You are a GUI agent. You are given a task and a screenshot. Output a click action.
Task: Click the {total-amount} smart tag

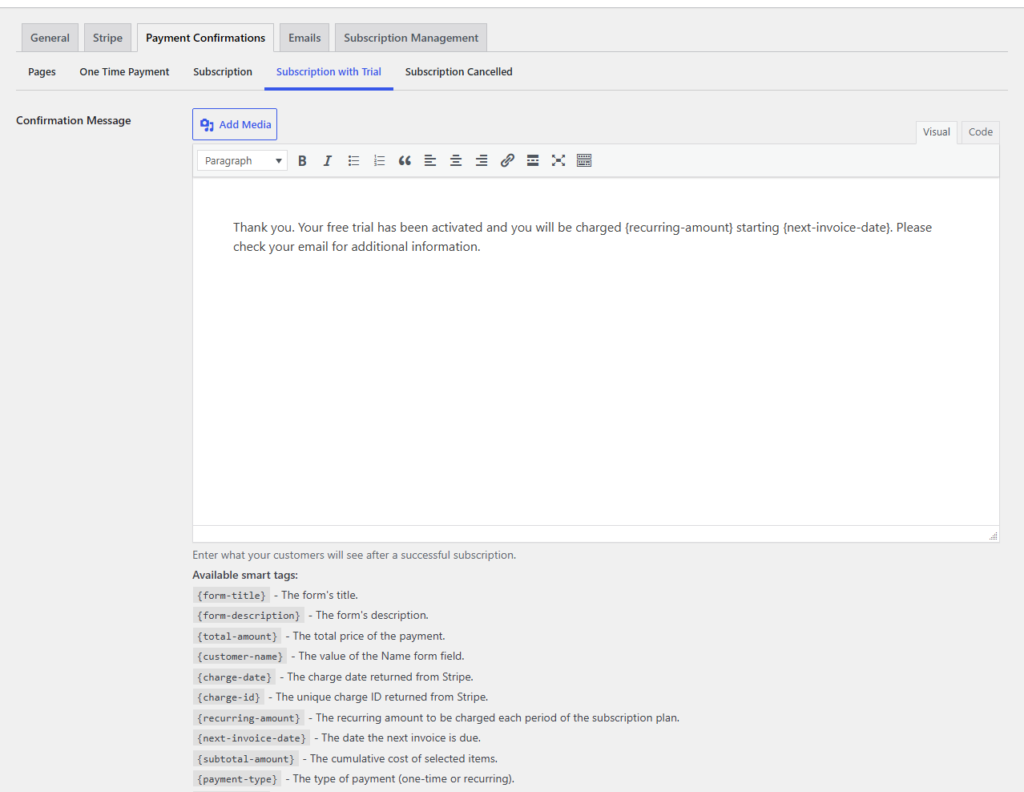click(x=237, y=636)
